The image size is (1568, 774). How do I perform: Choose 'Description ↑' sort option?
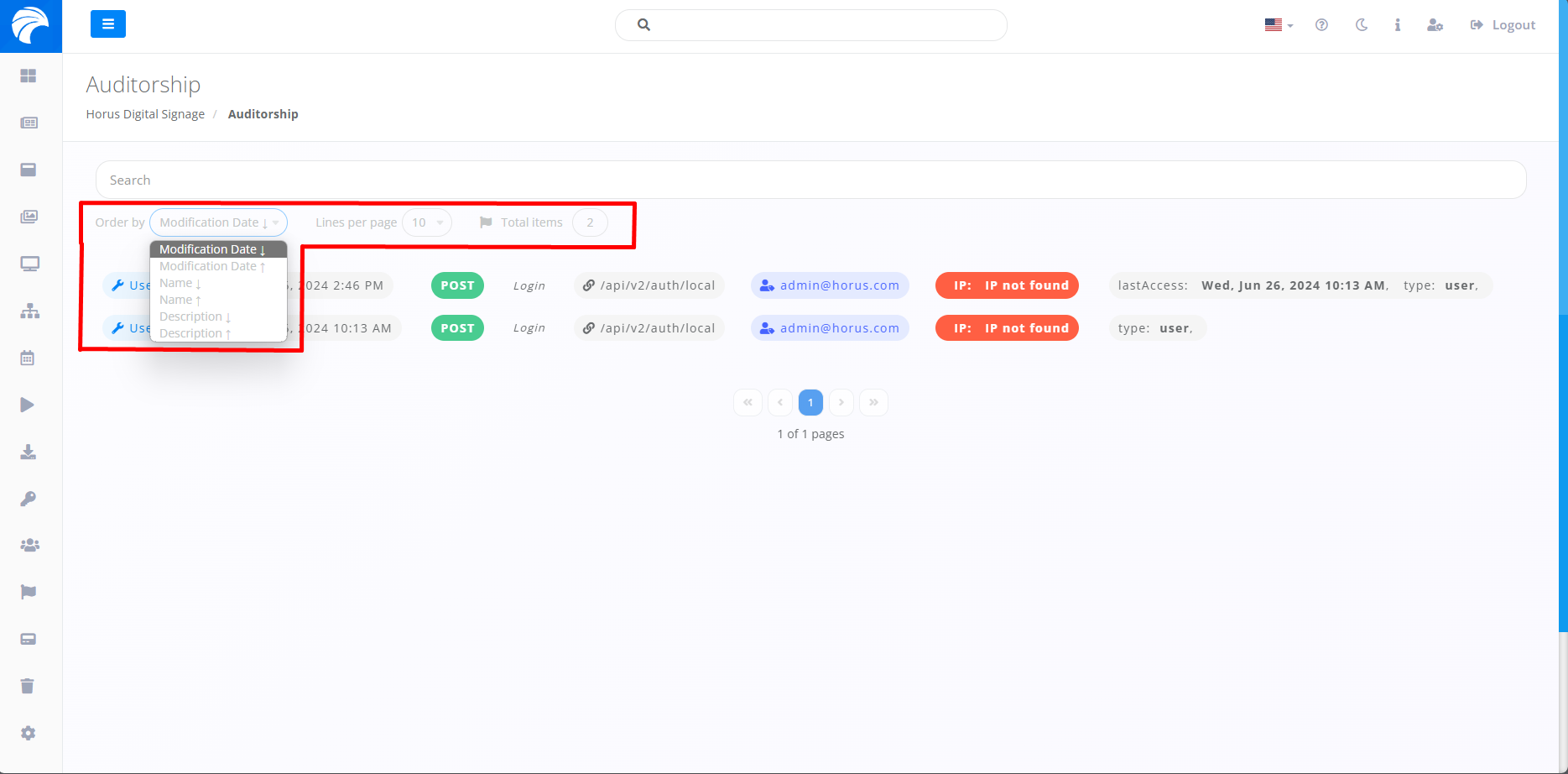click(x=195, y=334)
